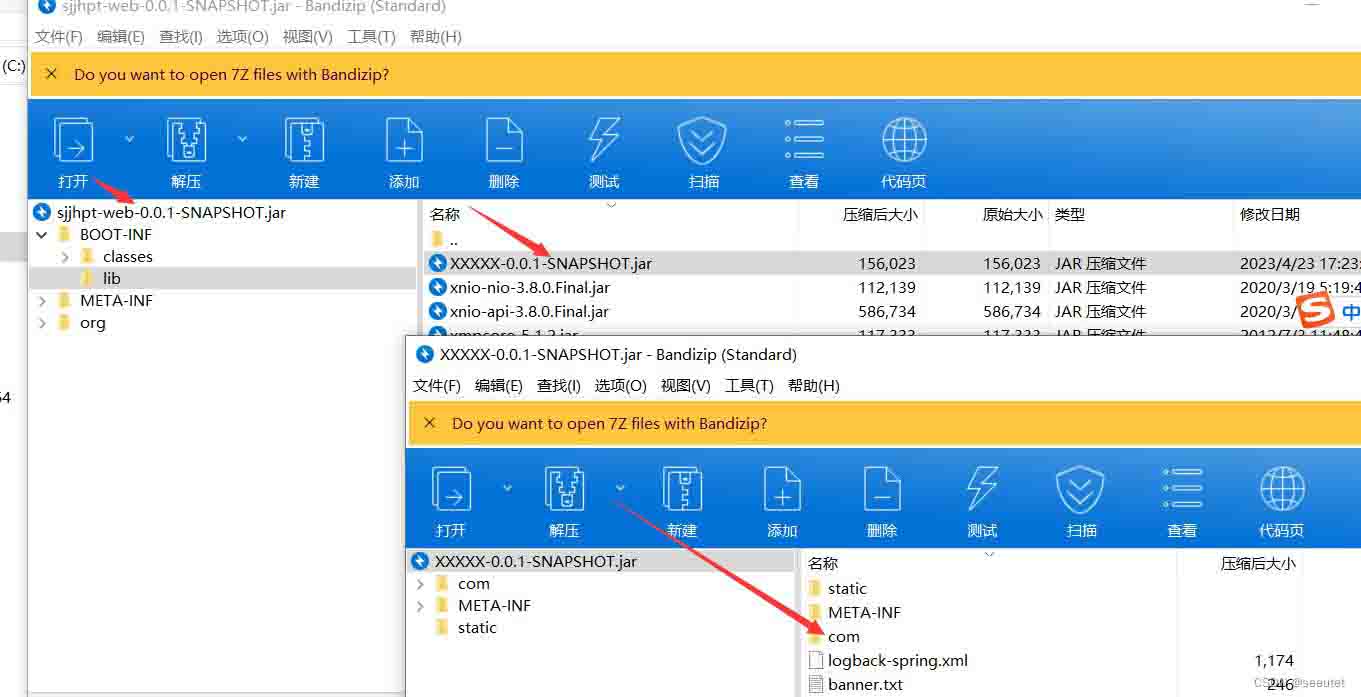Click Delete icon in XXXXX window toolbar
Viewport: 1361px width, 697px height.
click(x=882, y=490)
